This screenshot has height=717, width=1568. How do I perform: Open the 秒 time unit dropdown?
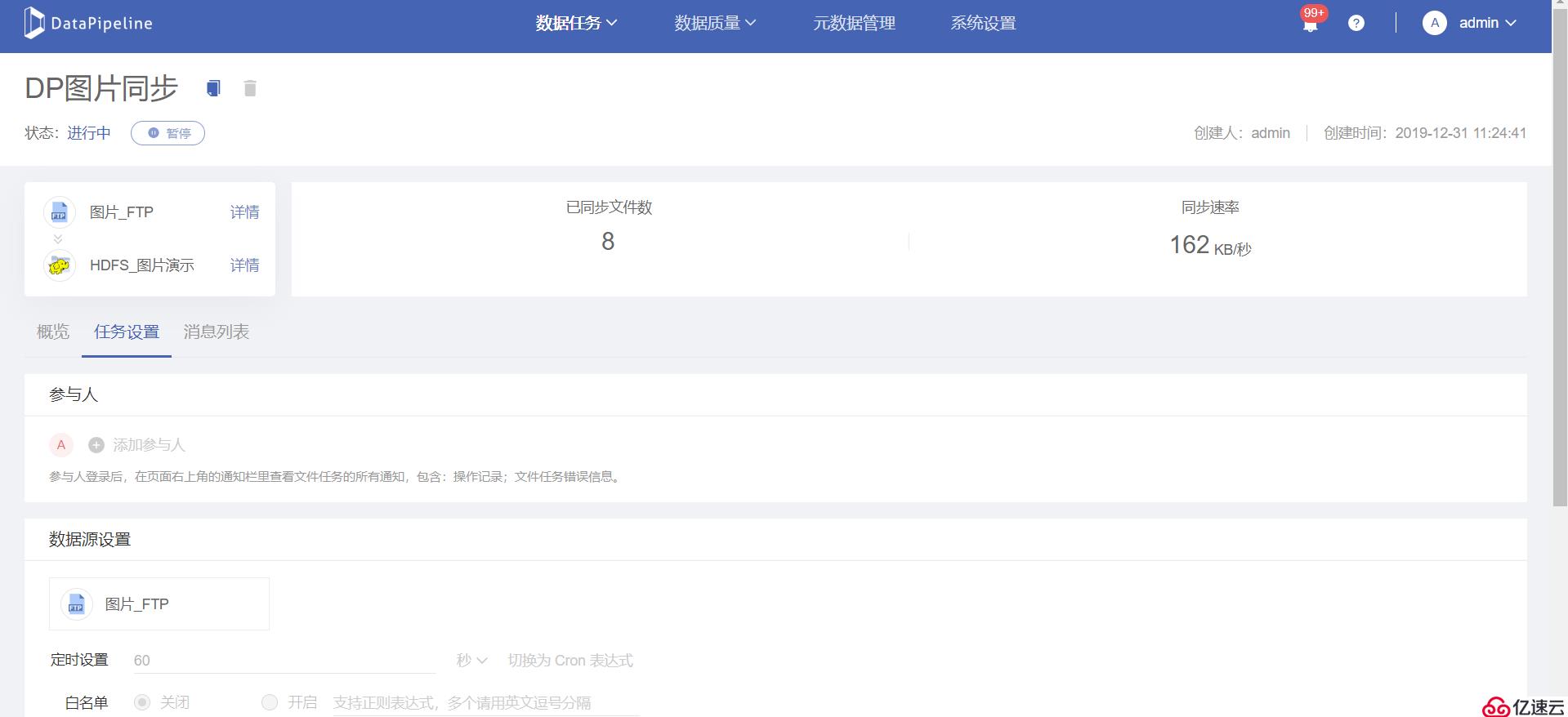(471, 660)
